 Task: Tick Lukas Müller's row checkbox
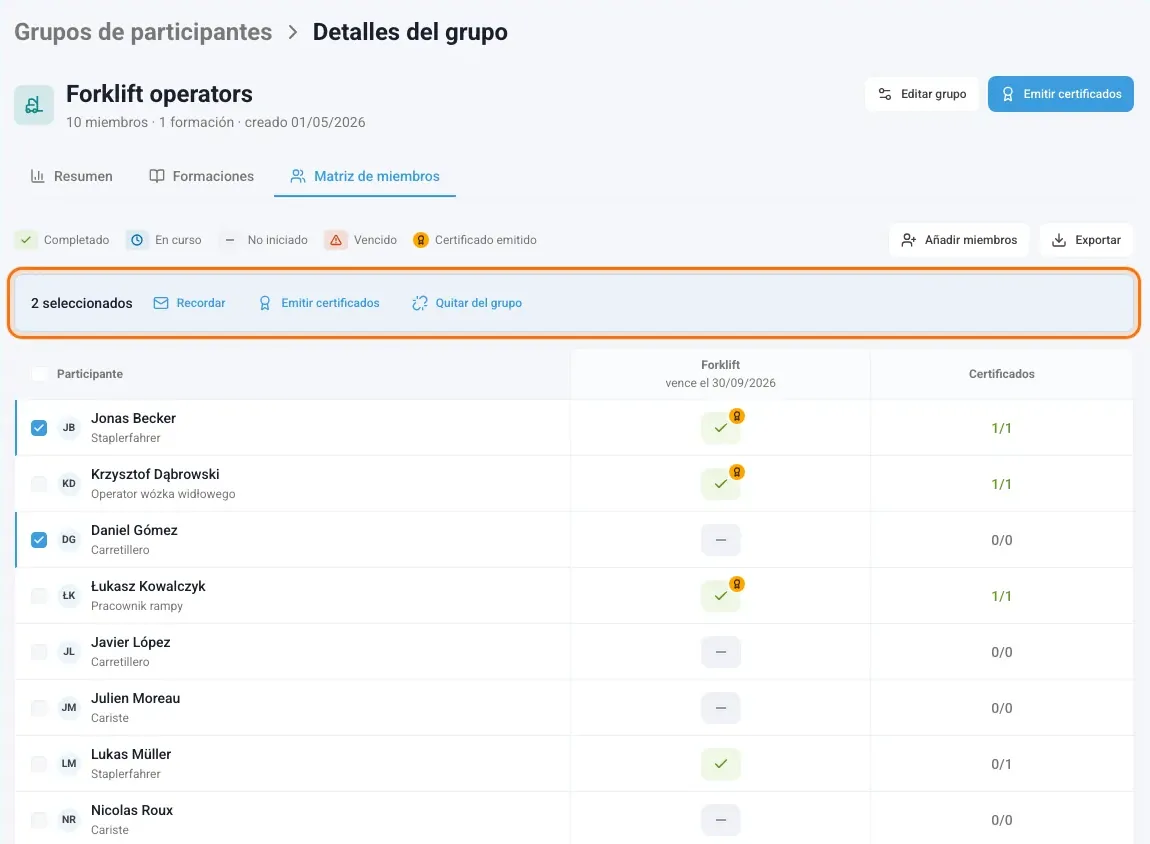point(39,763)
